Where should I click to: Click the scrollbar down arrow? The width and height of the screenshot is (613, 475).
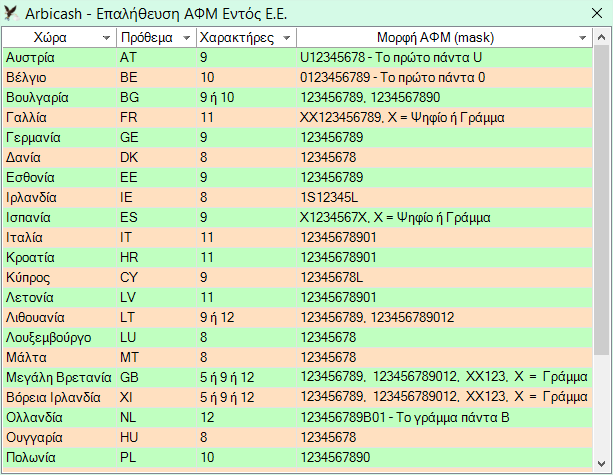point(601,464)
